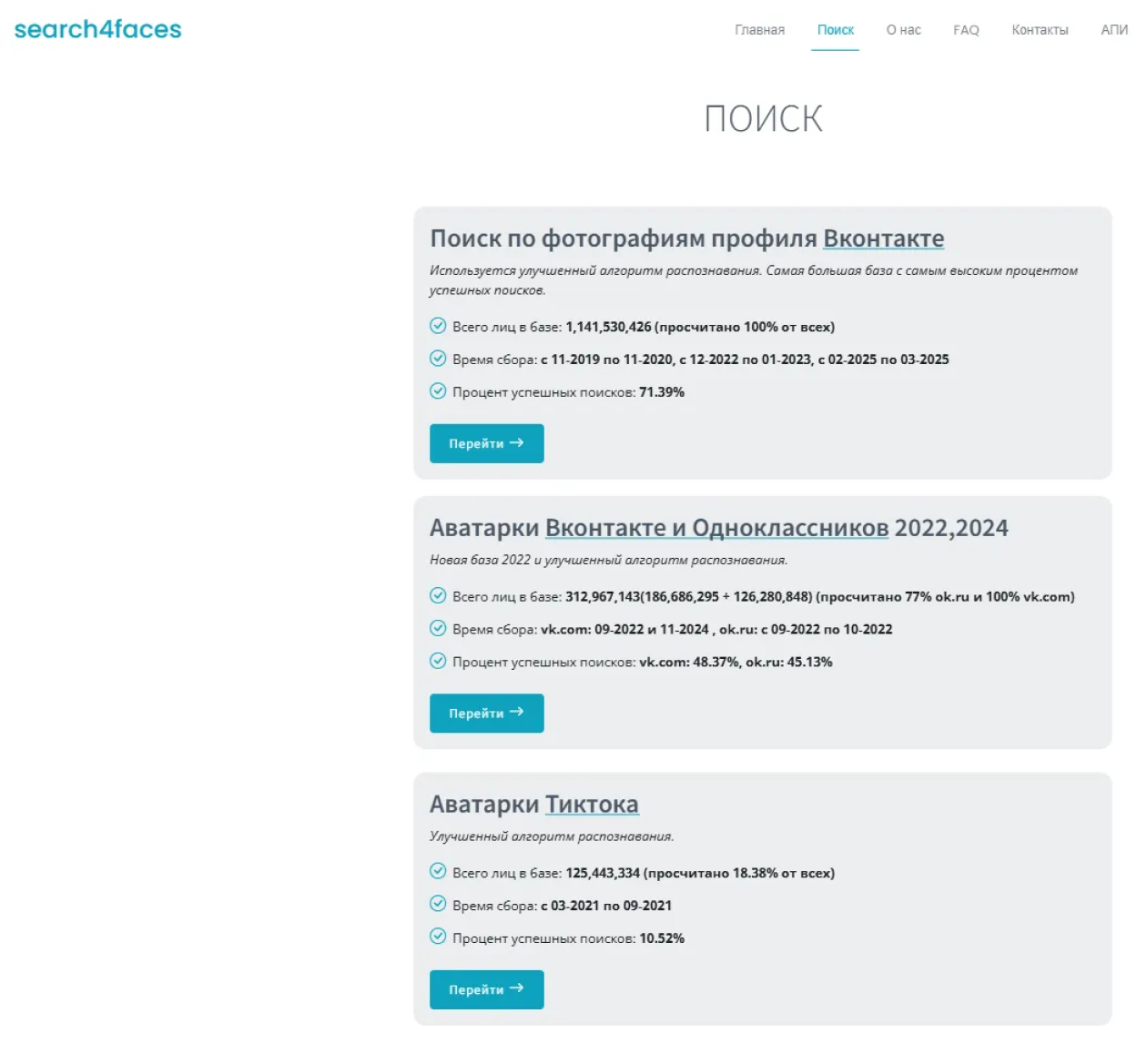Click check icon beside 03-2021 по 09-2021

pos(438,905)
